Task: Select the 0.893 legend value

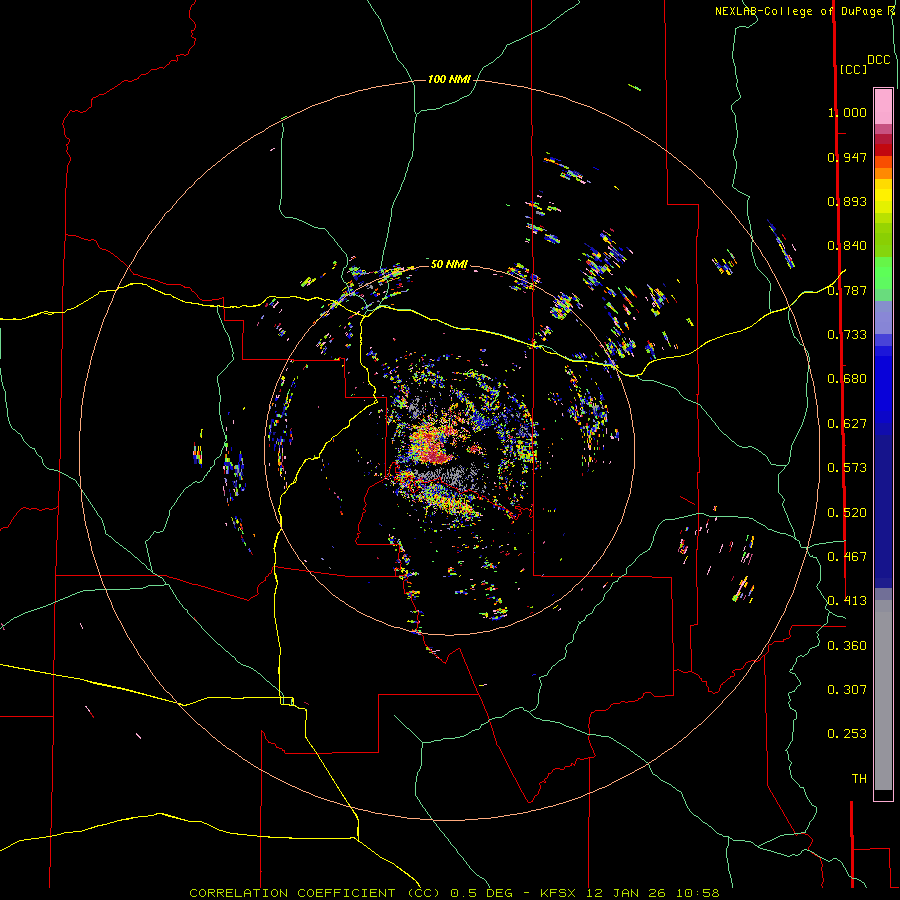Action: (x=847, y=201)
